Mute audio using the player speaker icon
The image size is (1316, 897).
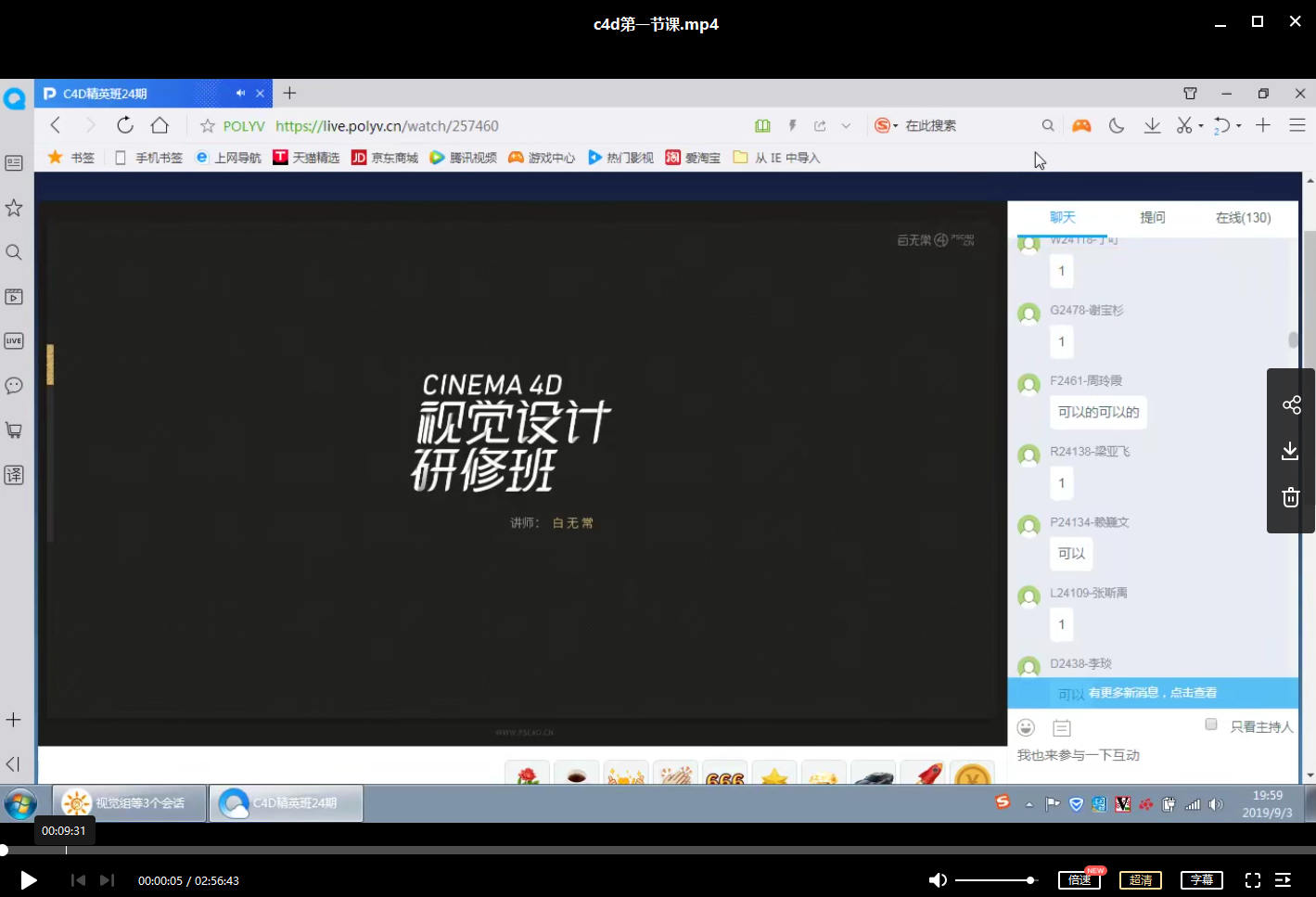[938, 880]
